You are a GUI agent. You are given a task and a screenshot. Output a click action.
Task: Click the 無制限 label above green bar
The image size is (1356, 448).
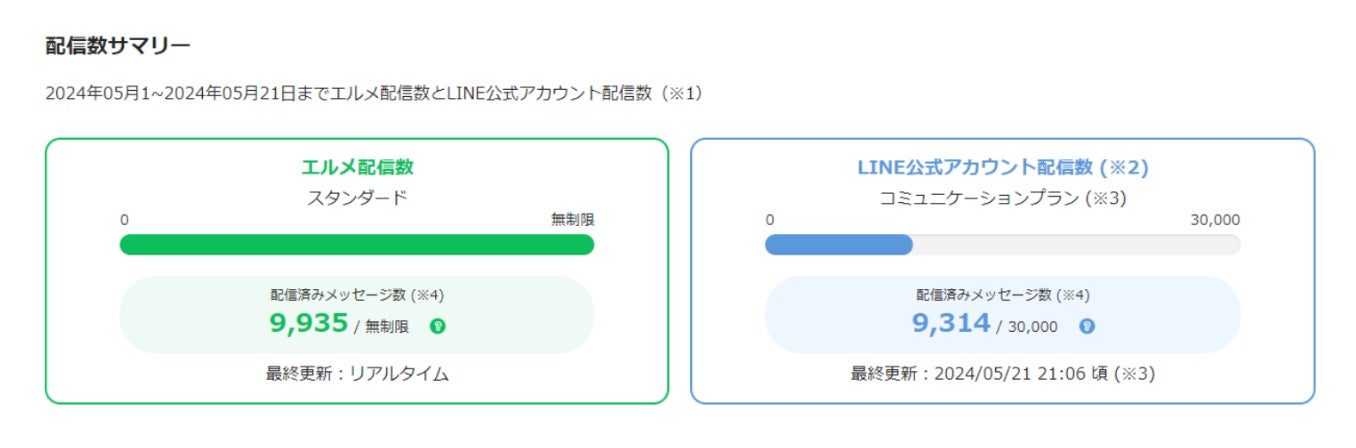coord(572,220)
